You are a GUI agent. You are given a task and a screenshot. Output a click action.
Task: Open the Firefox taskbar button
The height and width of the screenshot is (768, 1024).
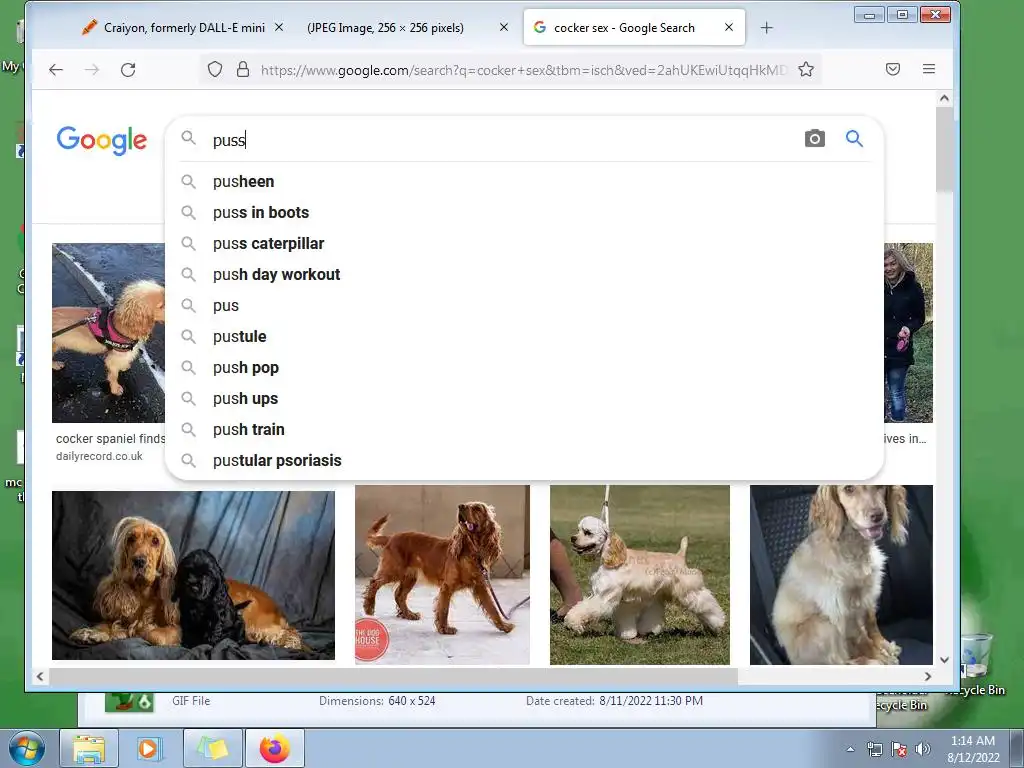(x=275, y=748)
